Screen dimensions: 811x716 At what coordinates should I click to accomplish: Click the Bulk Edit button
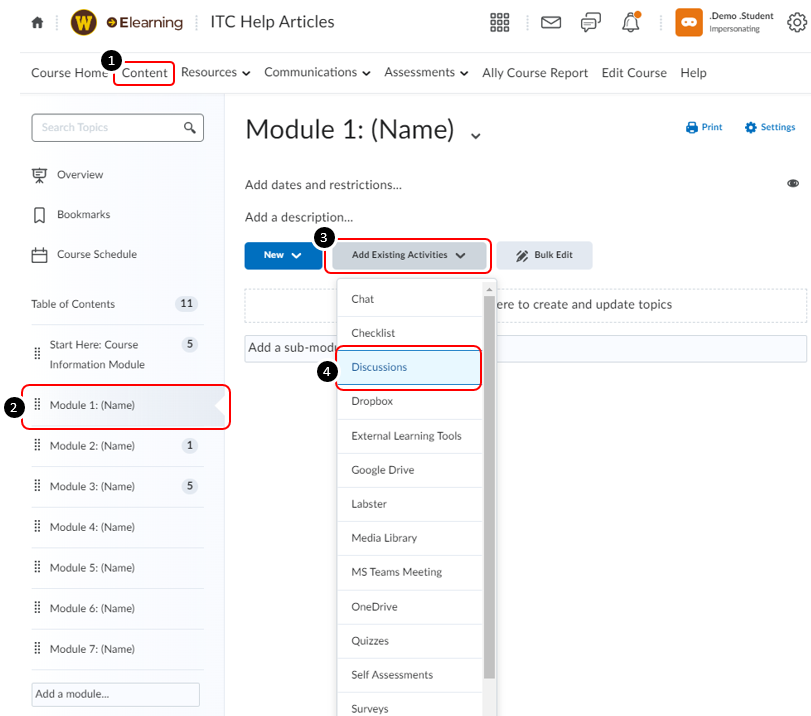544,255
